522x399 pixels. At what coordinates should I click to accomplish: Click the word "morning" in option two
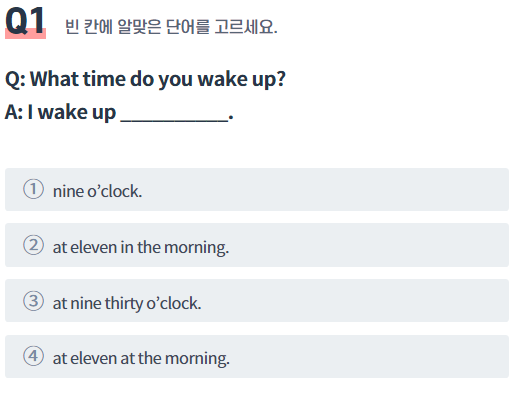(x=196, y=248)
